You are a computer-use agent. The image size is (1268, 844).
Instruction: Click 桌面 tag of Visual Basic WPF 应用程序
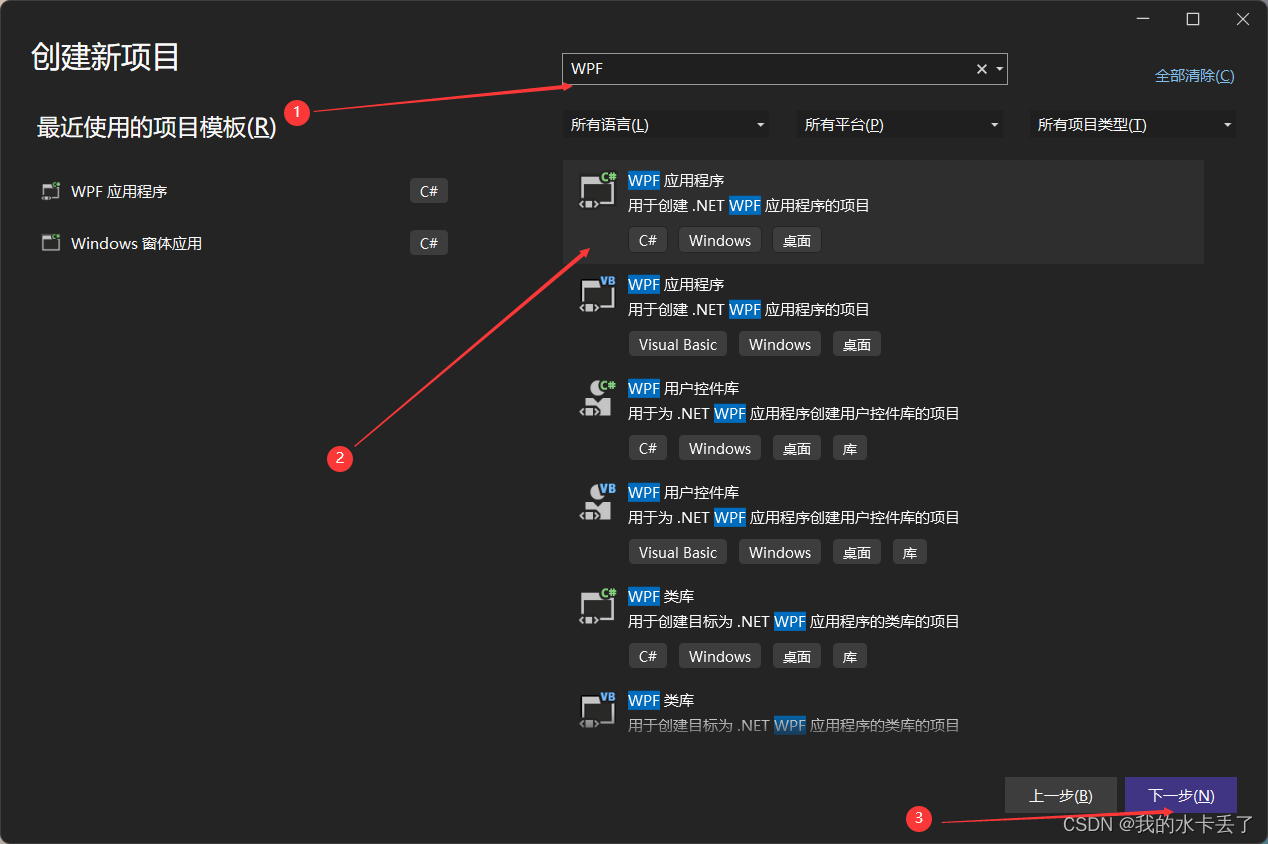point(857,344)
